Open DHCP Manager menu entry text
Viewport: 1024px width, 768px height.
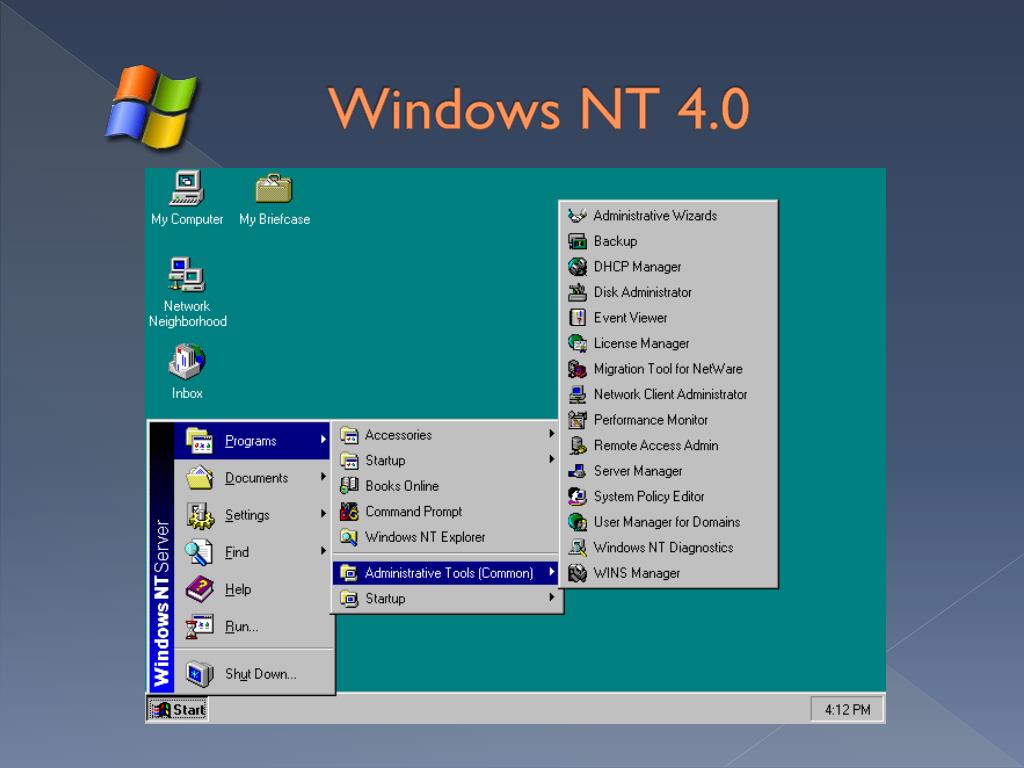coord(637,266)
